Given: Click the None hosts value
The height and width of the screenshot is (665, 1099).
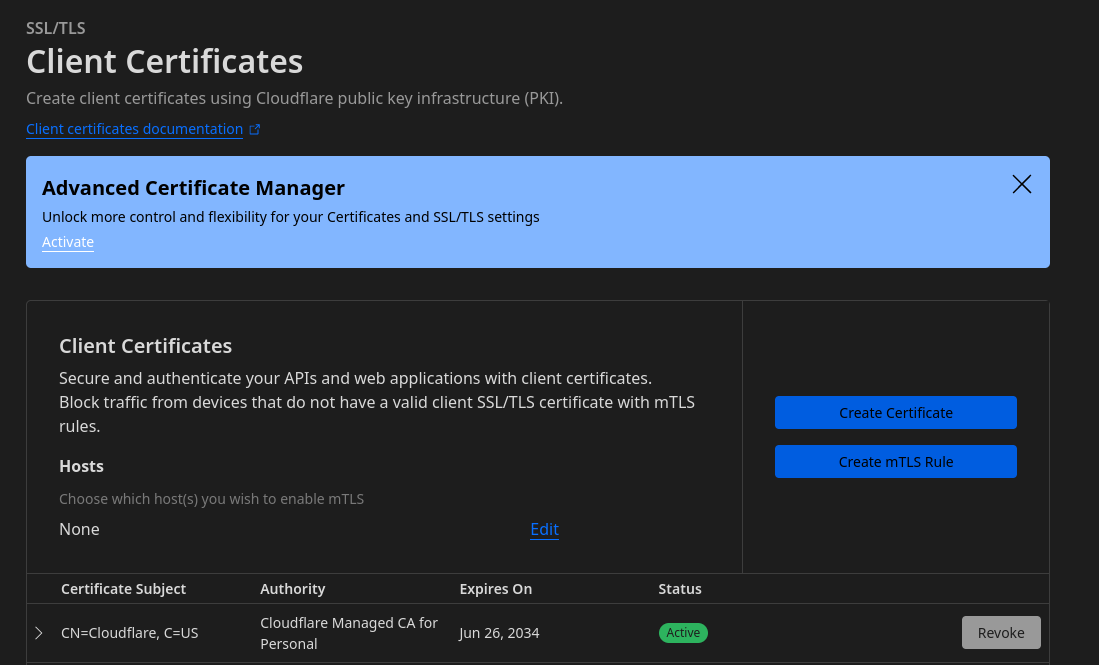Looking at the screenshot, I should [79, 529].
